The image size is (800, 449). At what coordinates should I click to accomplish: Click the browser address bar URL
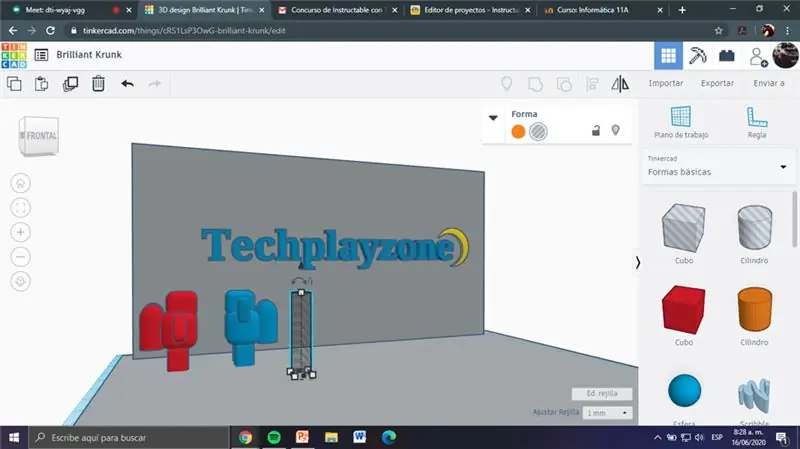[184, 31]
